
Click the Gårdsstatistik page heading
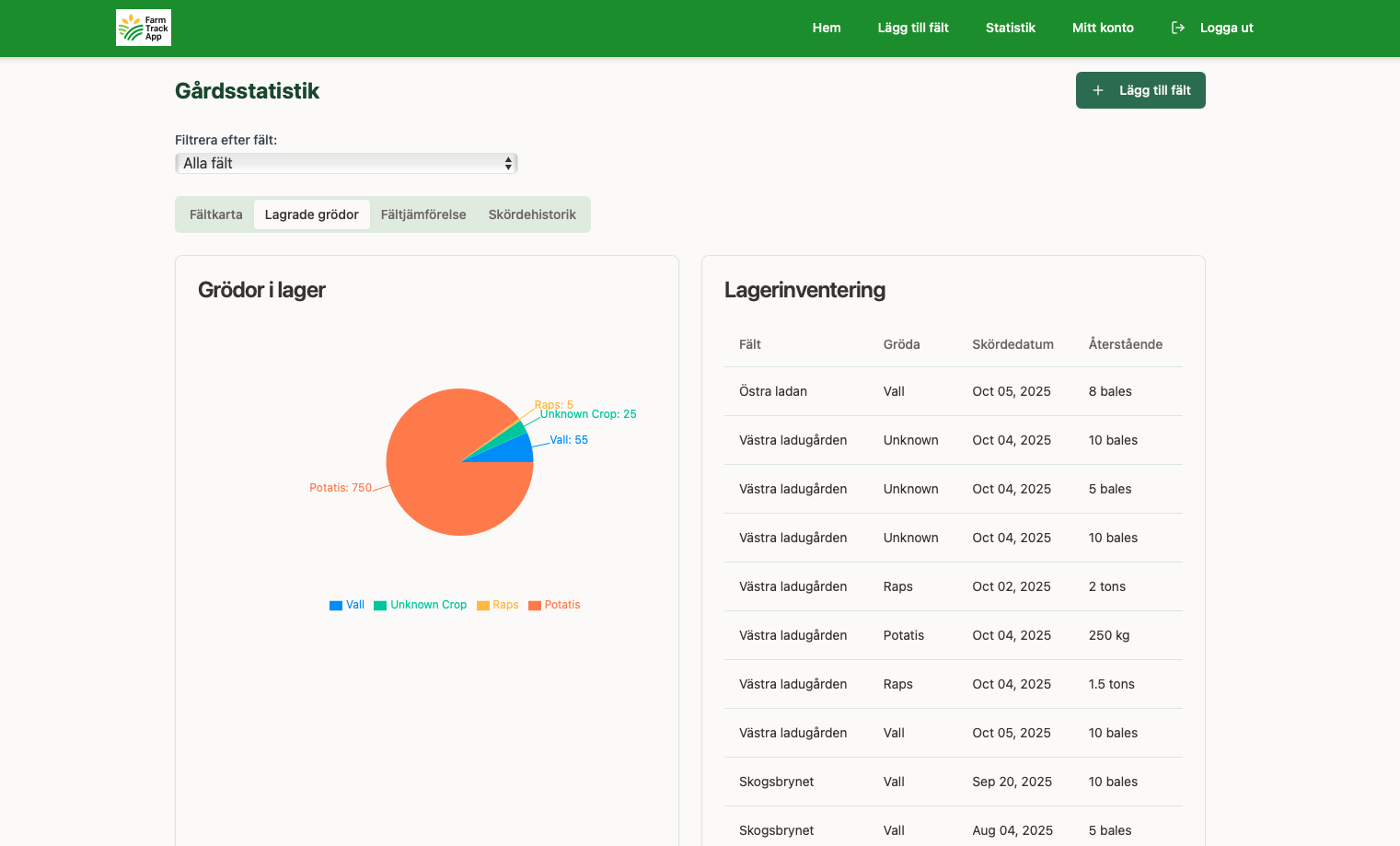click(248, 90)
